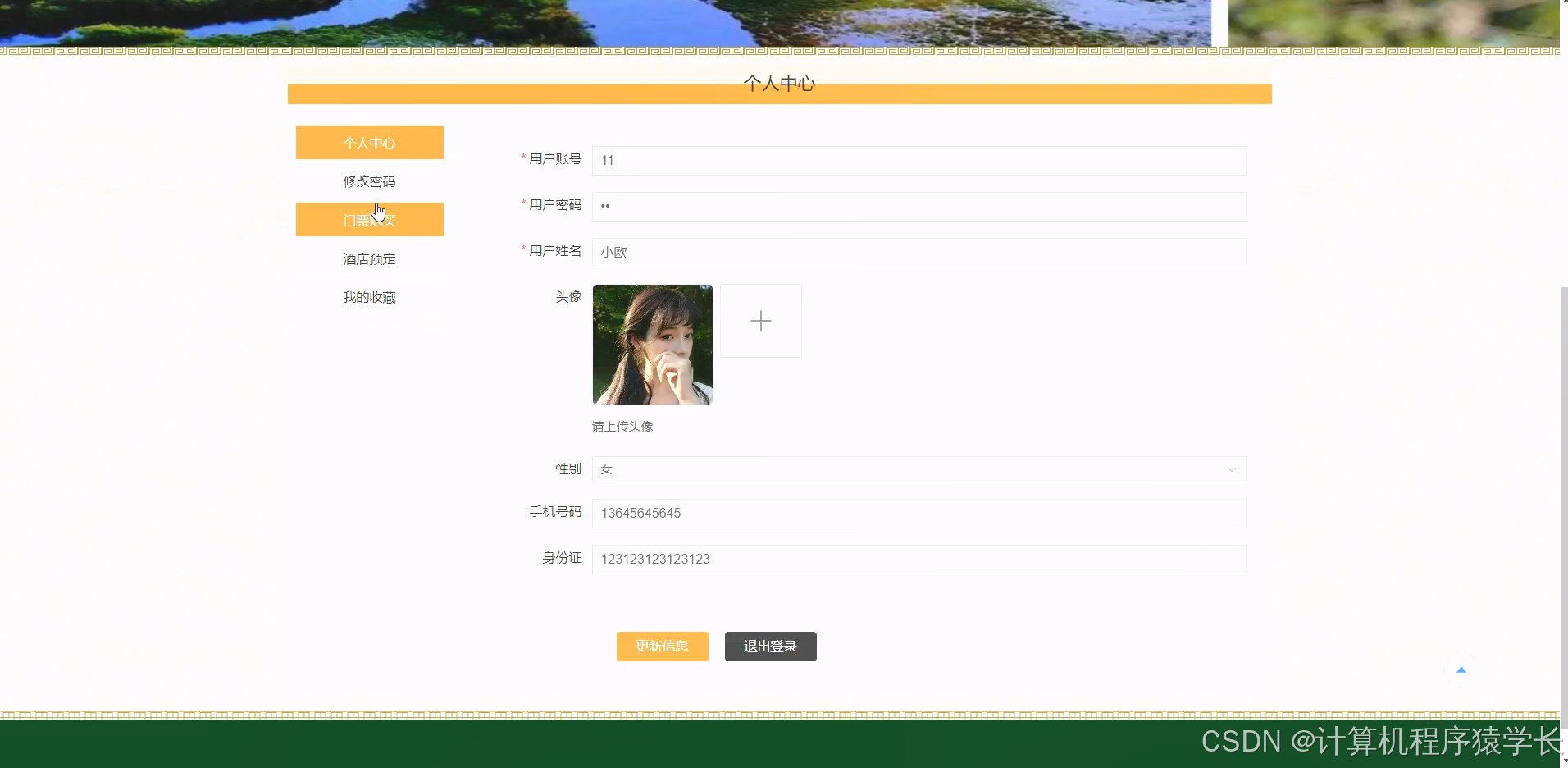Select 个人中心 in the sidebar
1568x768 pixels.
369,142
